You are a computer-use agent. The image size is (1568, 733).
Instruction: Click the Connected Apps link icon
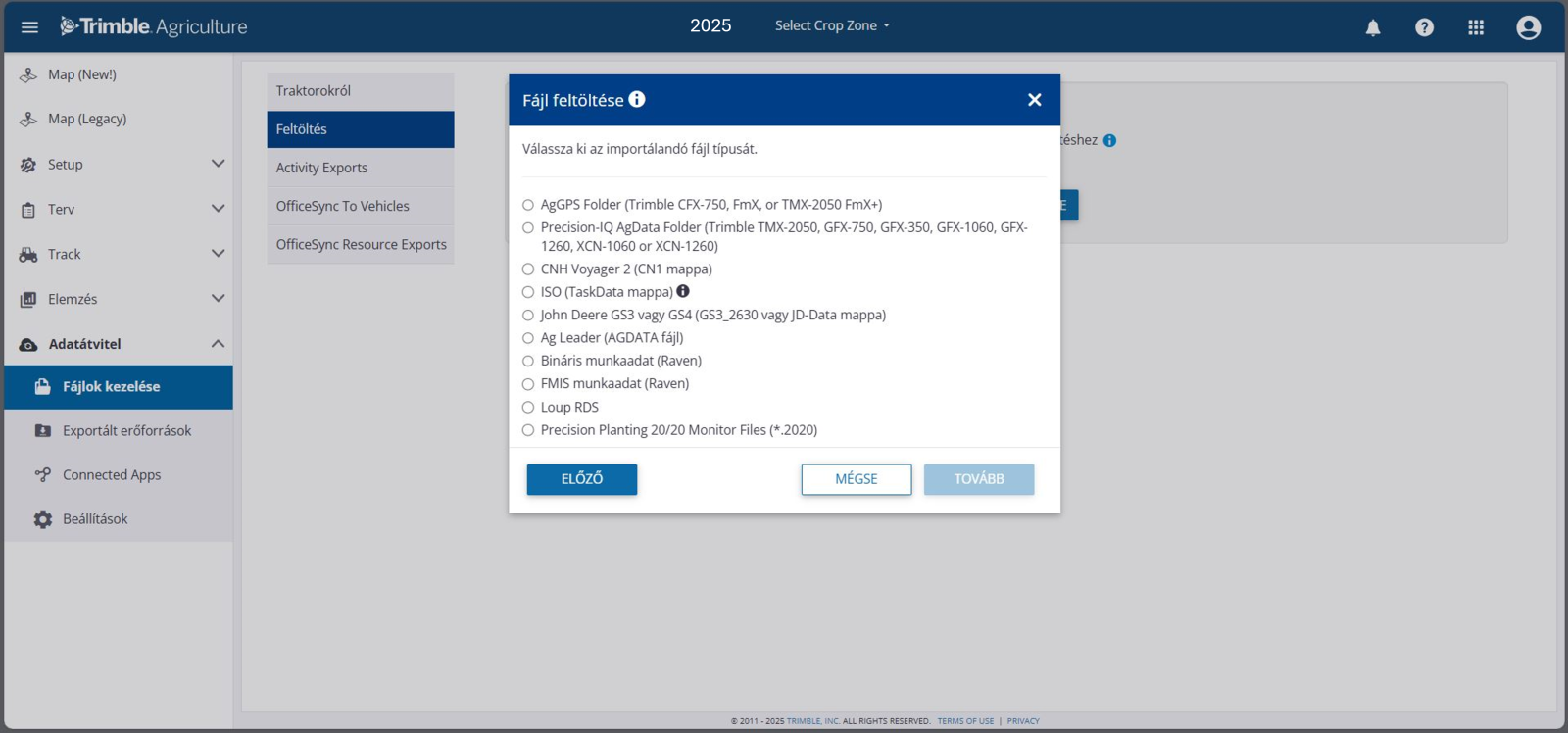43,474
